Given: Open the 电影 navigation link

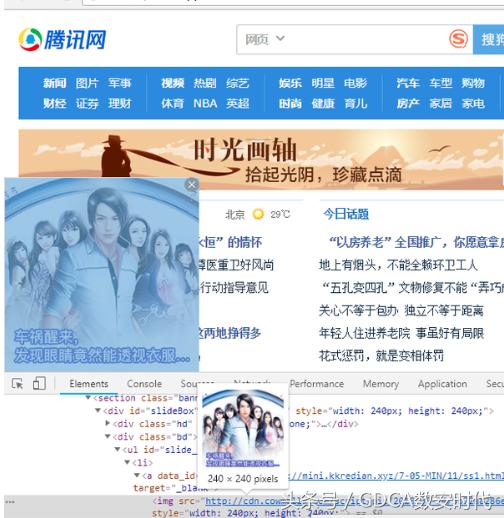Looking at the screenshot, I should [x=356, y=83].
